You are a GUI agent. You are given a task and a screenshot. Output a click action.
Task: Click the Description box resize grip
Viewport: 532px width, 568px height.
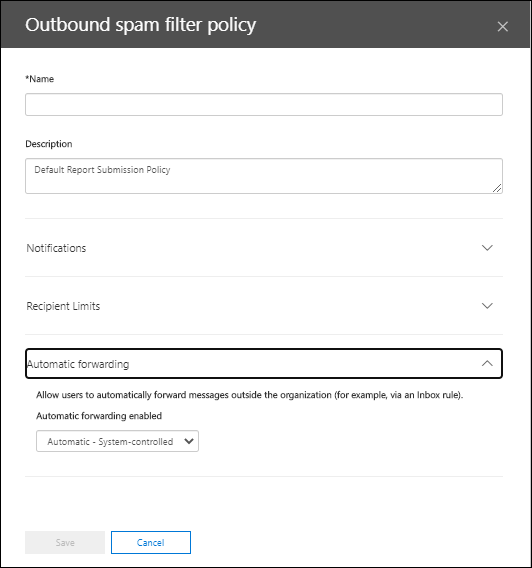(497, 188)
